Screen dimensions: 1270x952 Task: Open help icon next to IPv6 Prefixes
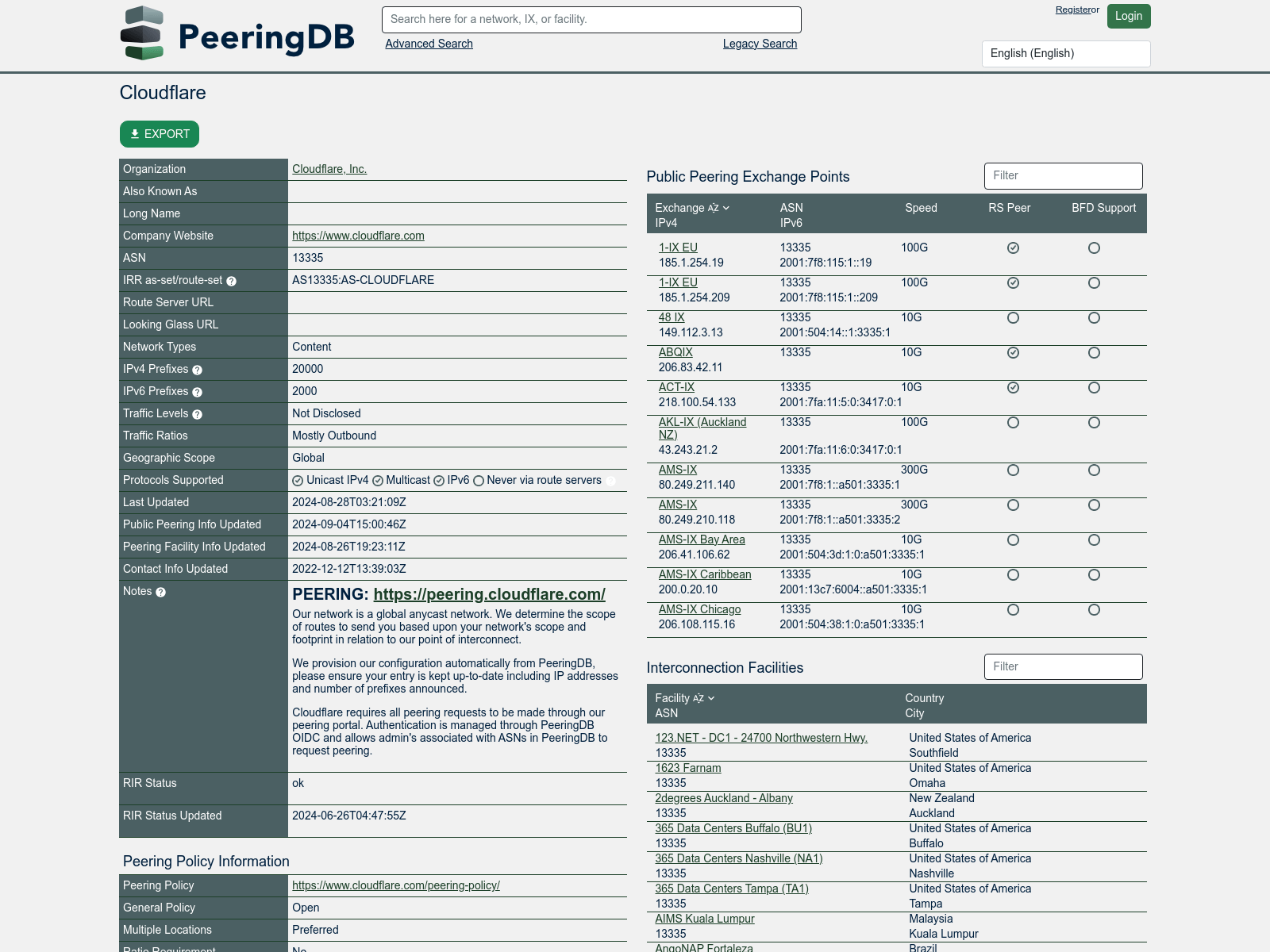(x=197, y=392)
